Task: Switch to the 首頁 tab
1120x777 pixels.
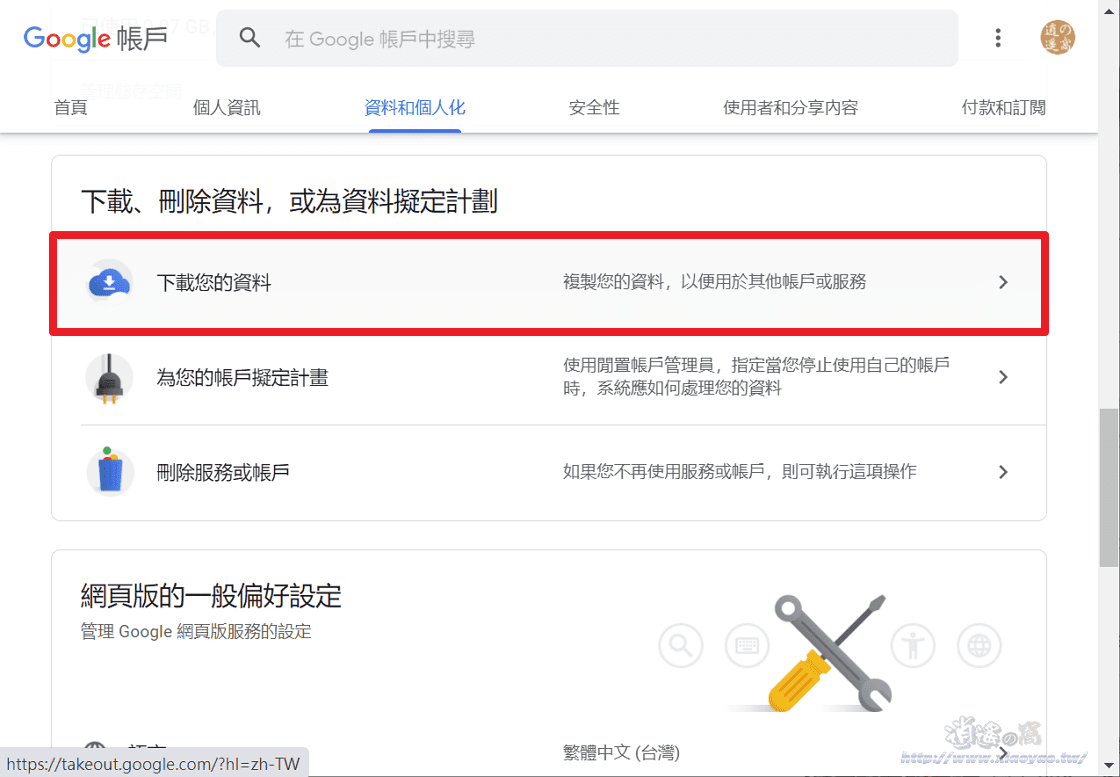Action: tap(71, 108)
